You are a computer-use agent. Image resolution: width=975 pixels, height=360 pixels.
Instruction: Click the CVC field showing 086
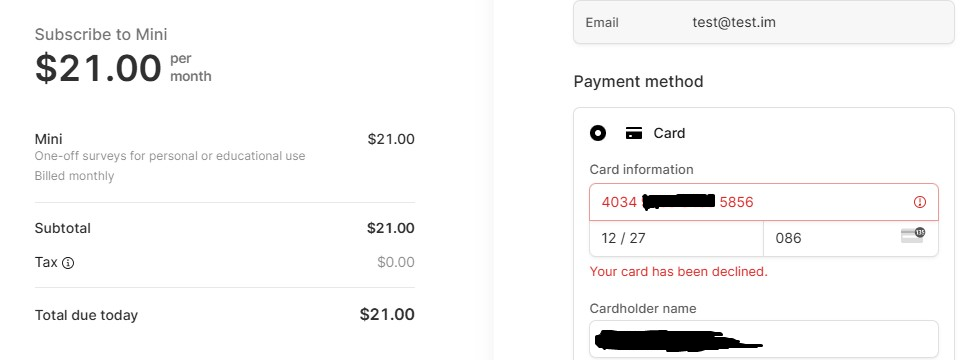pyautogui.click(x=851, y=238)
